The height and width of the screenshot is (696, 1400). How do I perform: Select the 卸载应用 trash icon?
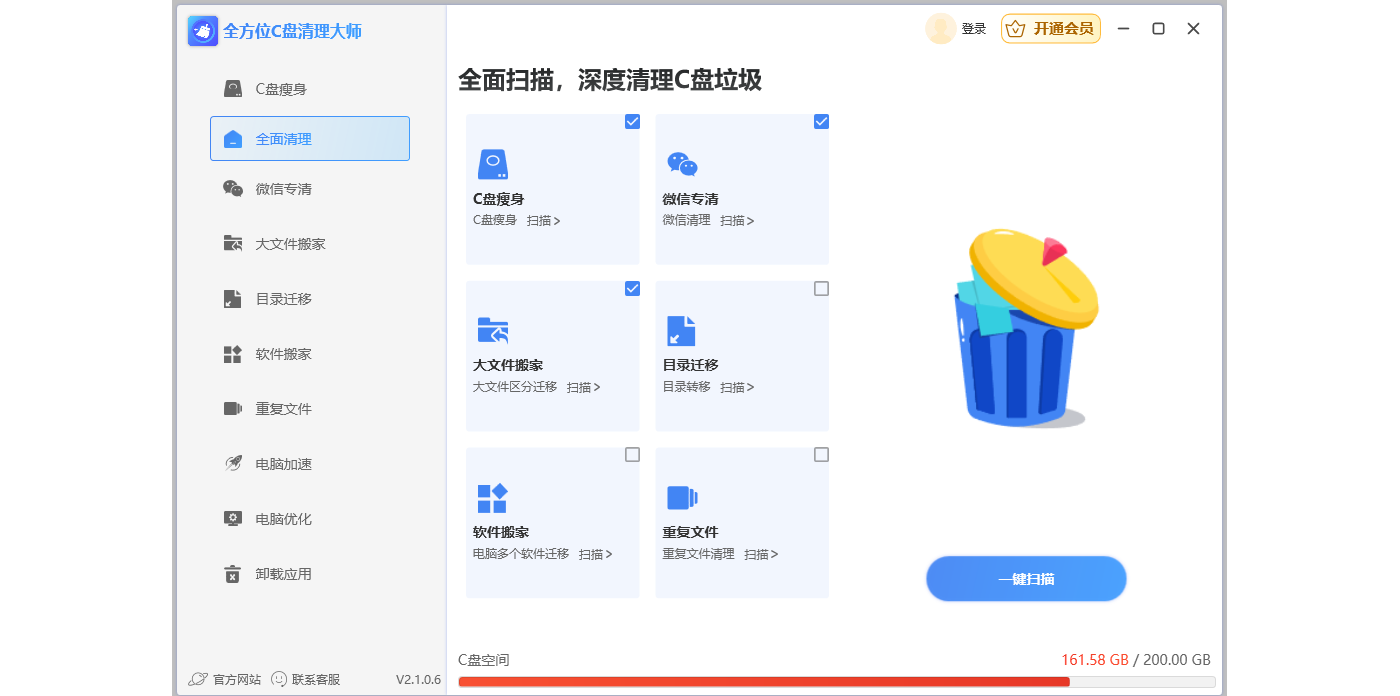coord(233,574)
